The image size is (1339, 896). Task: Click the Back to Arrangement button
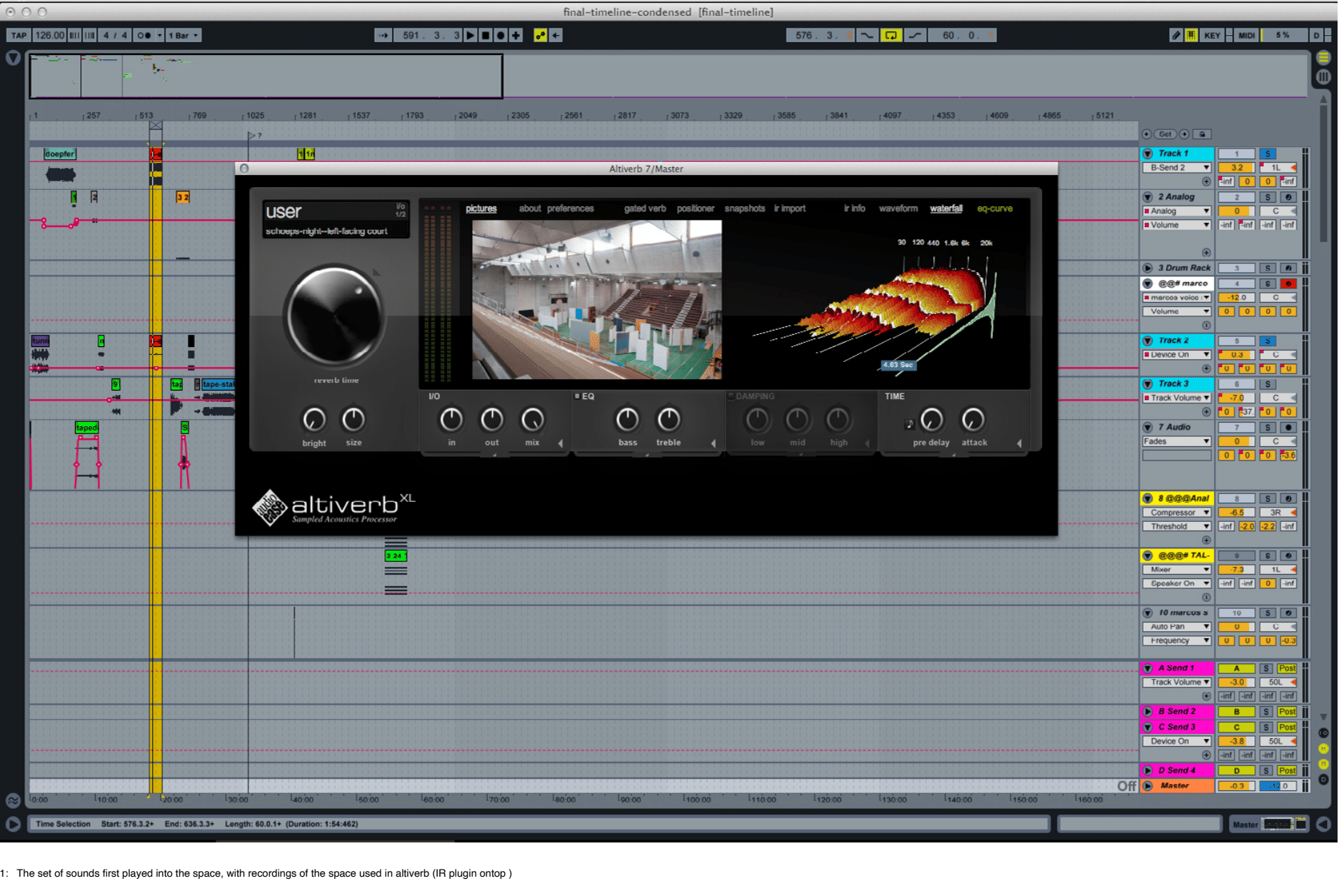[556, 35]
